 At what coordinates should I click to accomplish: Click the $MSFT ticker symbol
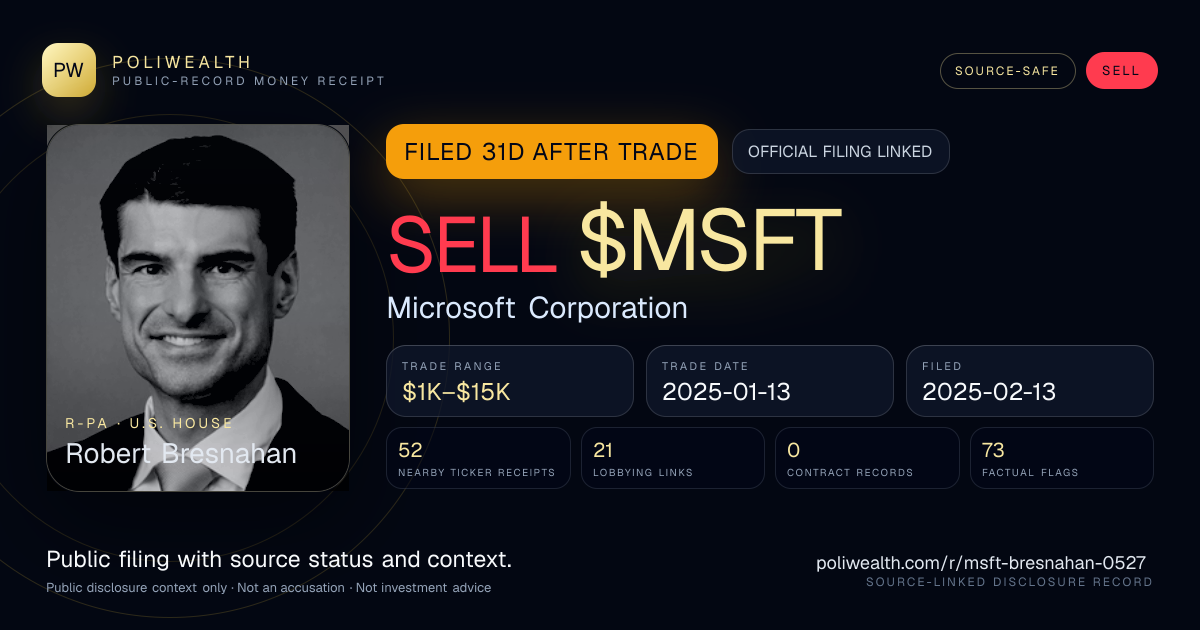pos(710,240)
